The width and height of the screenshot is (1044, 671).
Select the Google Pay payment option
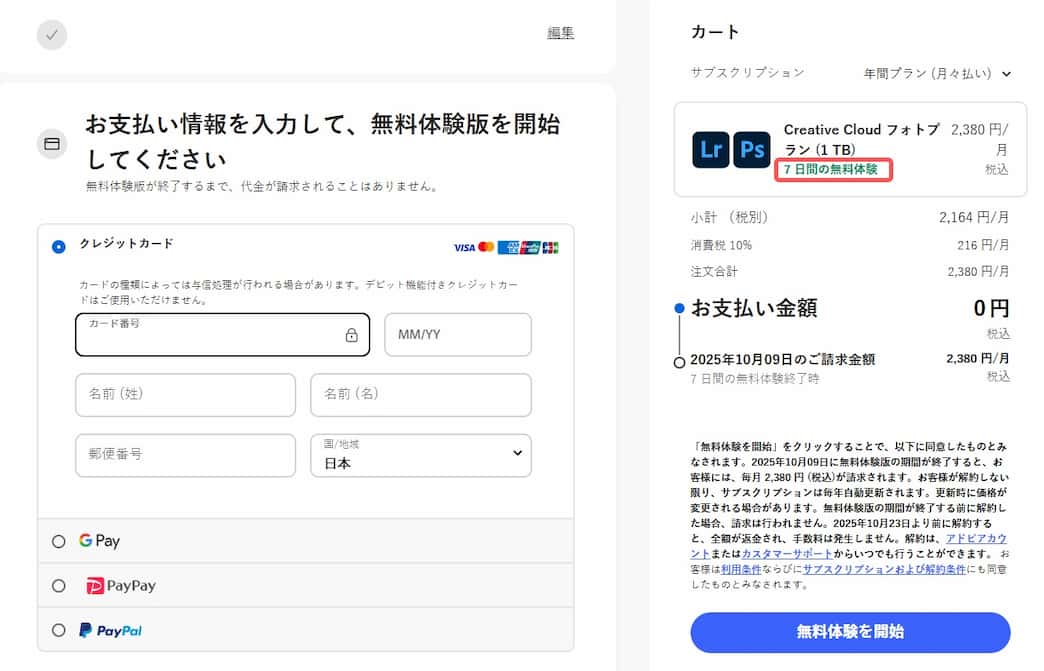pos(58,540)
